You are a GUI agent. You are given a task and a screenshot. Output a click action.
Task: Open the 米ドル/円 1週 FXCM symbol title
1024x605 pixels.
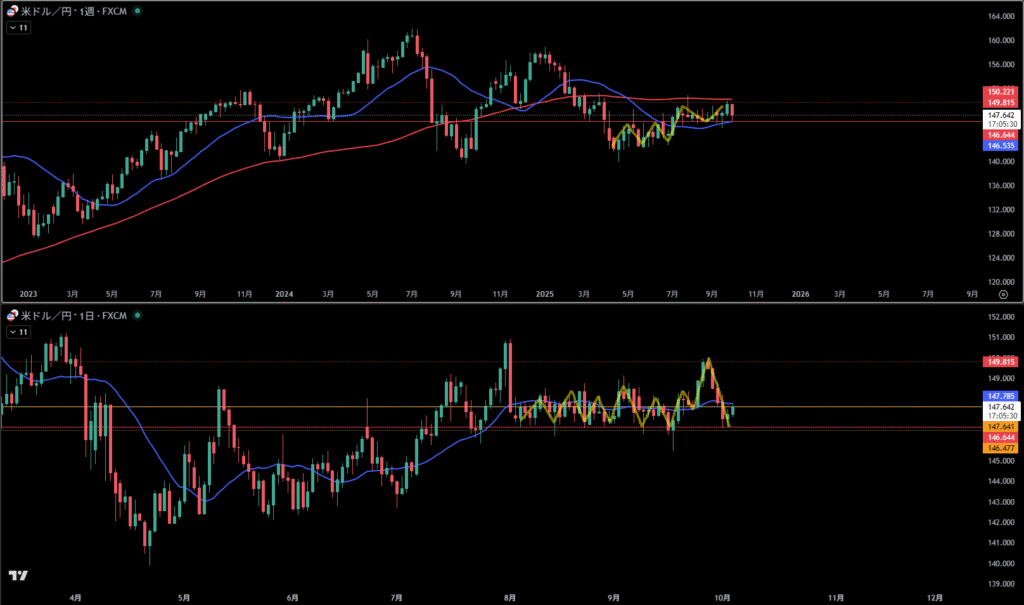click(75, 10)
